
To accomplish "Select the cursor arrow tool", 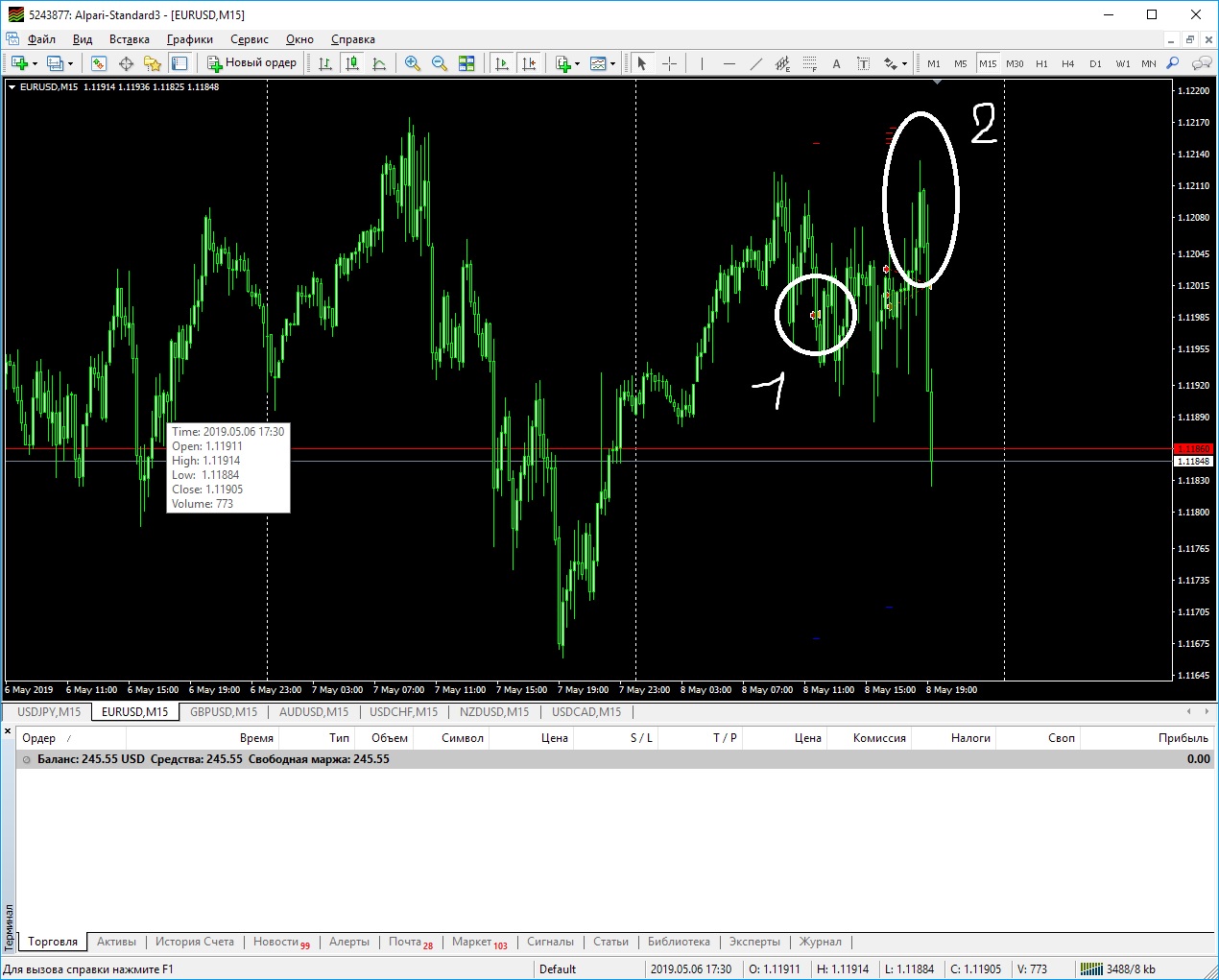I will tap(642, 63).
